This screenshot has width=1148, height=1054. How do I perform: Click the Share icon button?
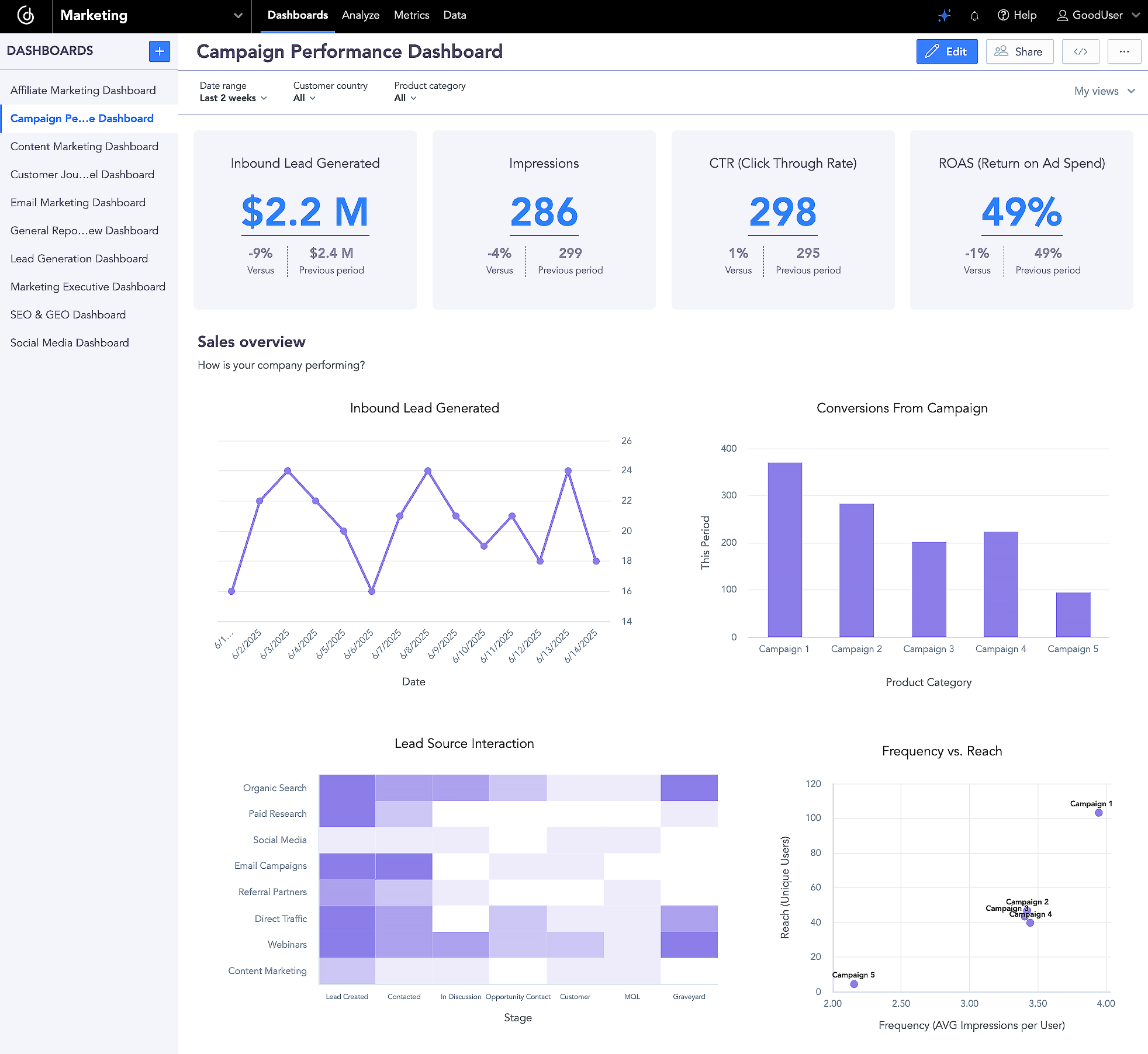(x=1019, y=51)
